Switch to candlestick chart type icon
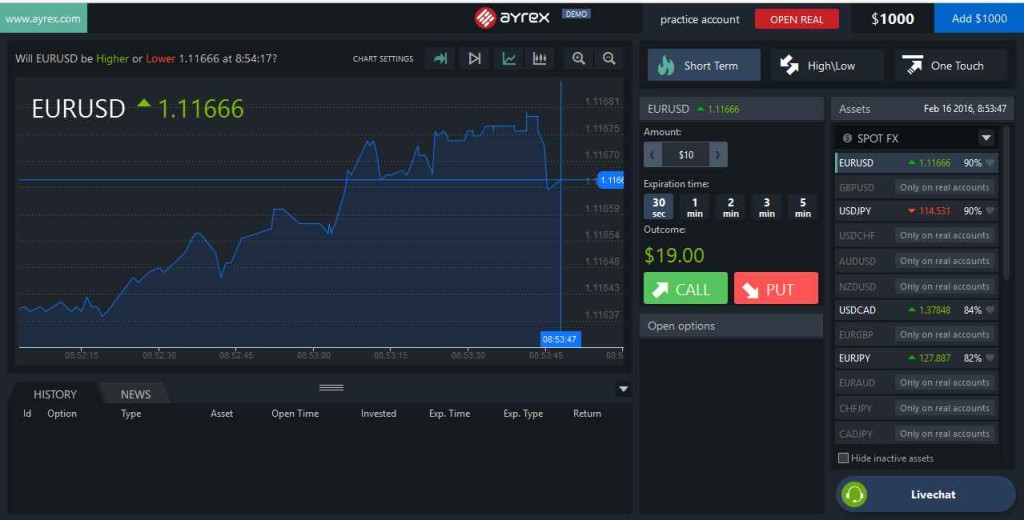The width and height of the screenshot is (1024, 520). [539, 59]
